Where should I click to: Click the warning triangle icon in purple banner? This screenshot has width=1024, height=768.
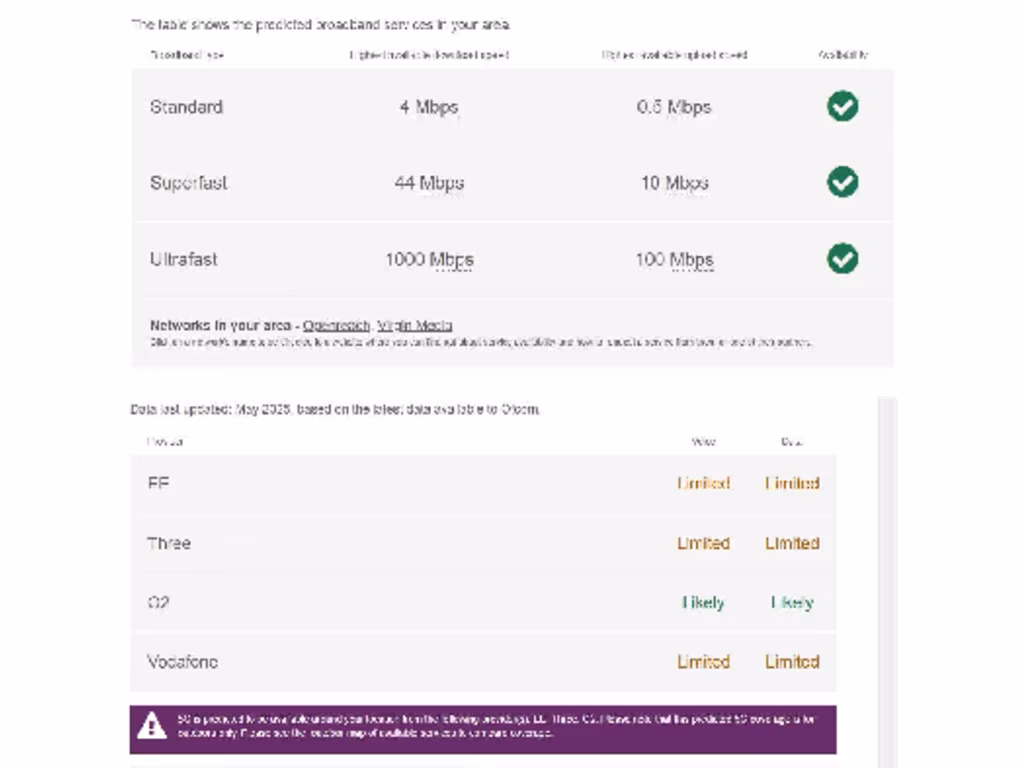click(152, 725)
